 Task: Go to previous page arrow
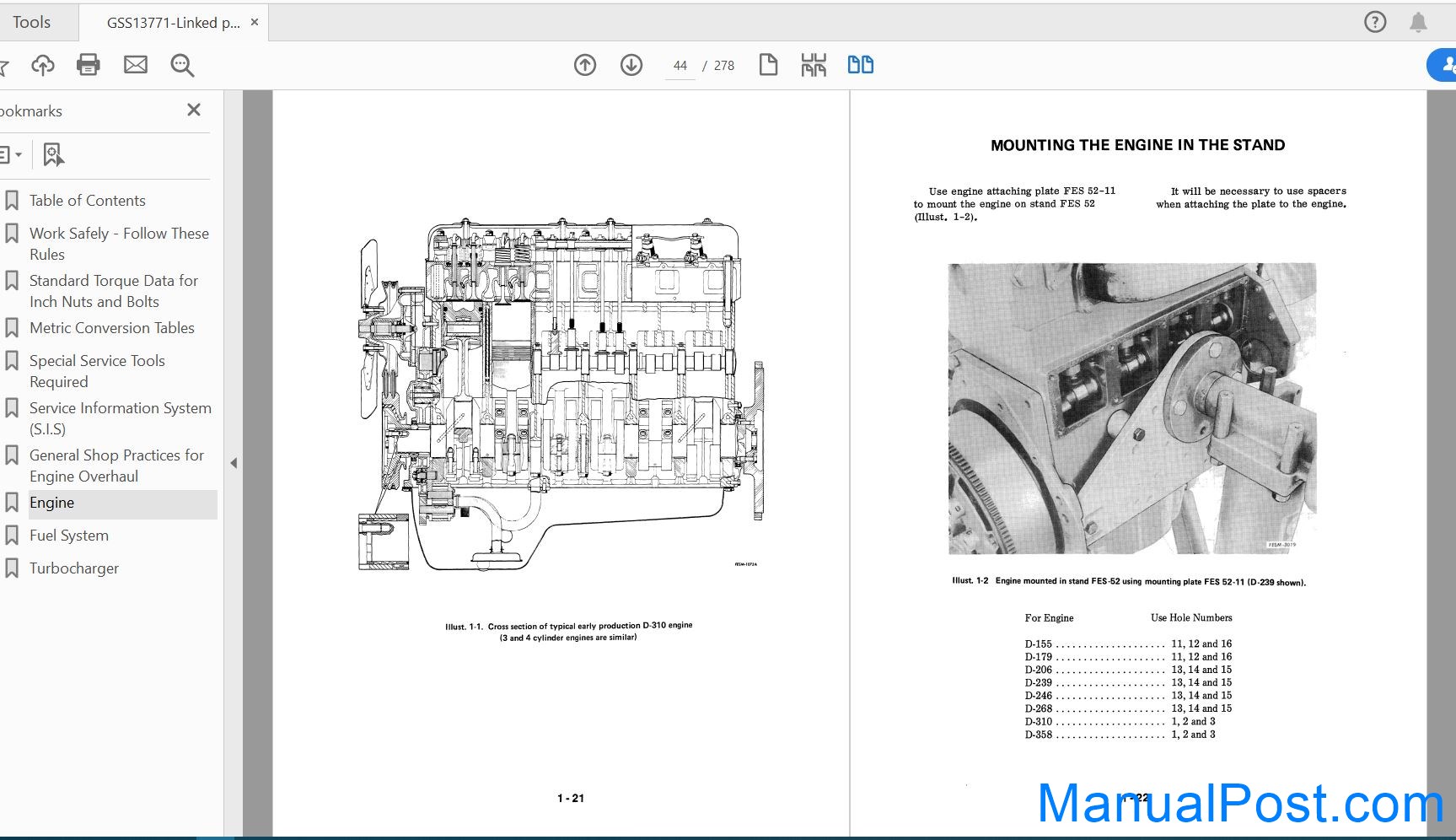click(x=585, y=65)
